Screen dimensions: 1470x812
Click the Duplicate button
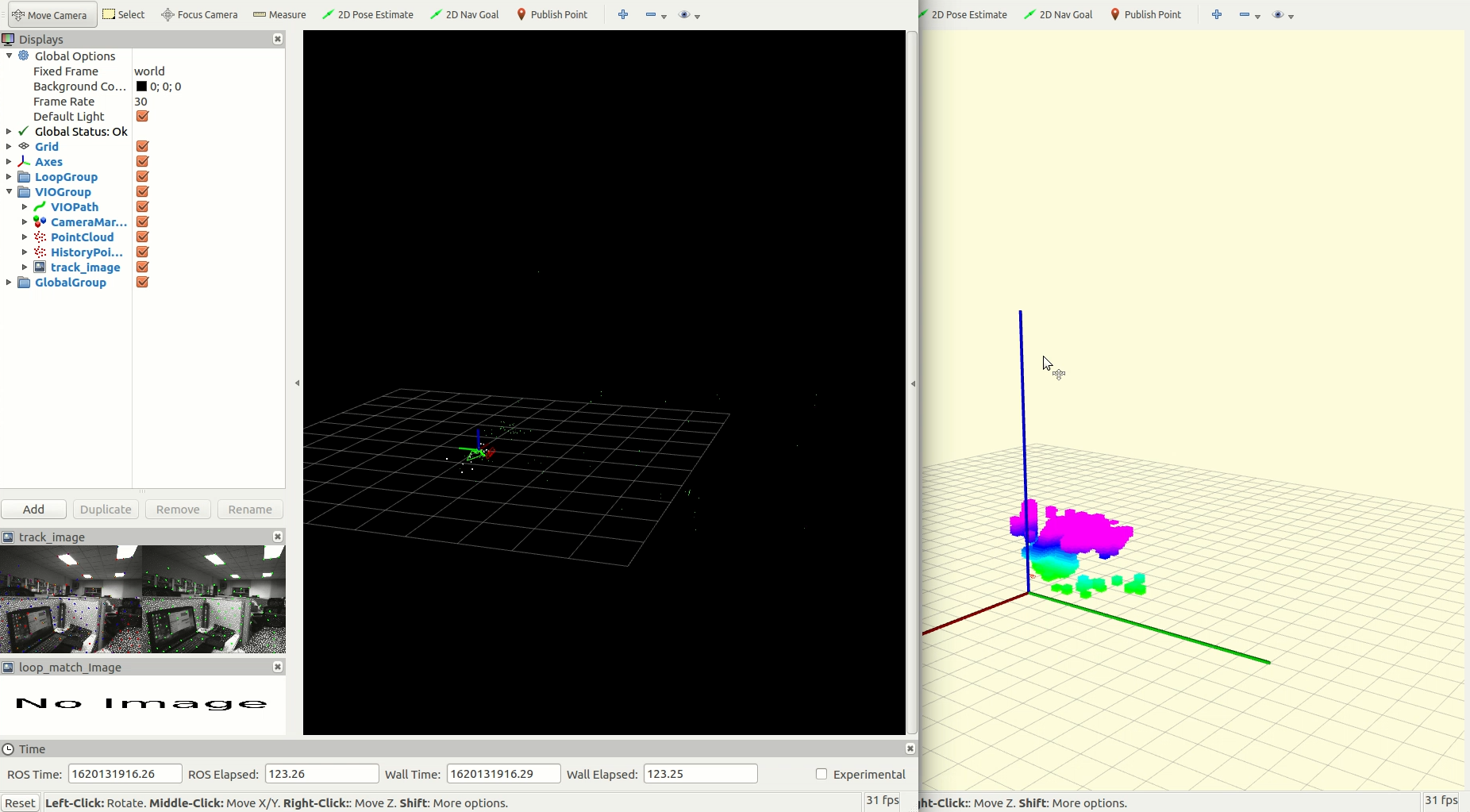pos(106,509)
